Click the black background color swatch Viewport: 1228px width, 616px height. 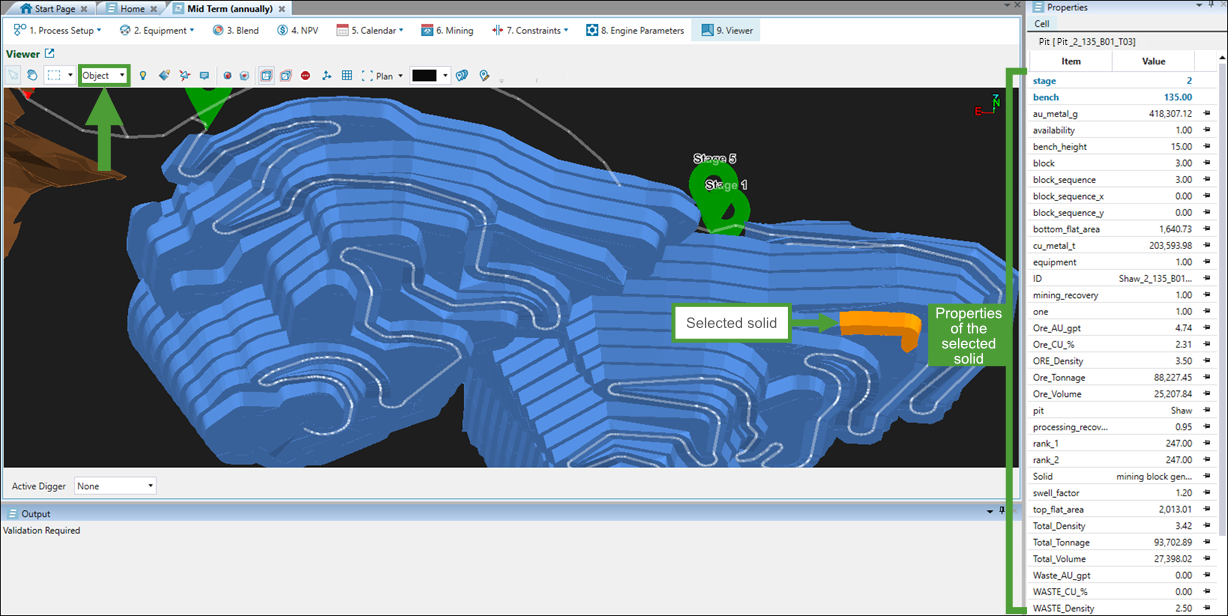pos(424,75)
